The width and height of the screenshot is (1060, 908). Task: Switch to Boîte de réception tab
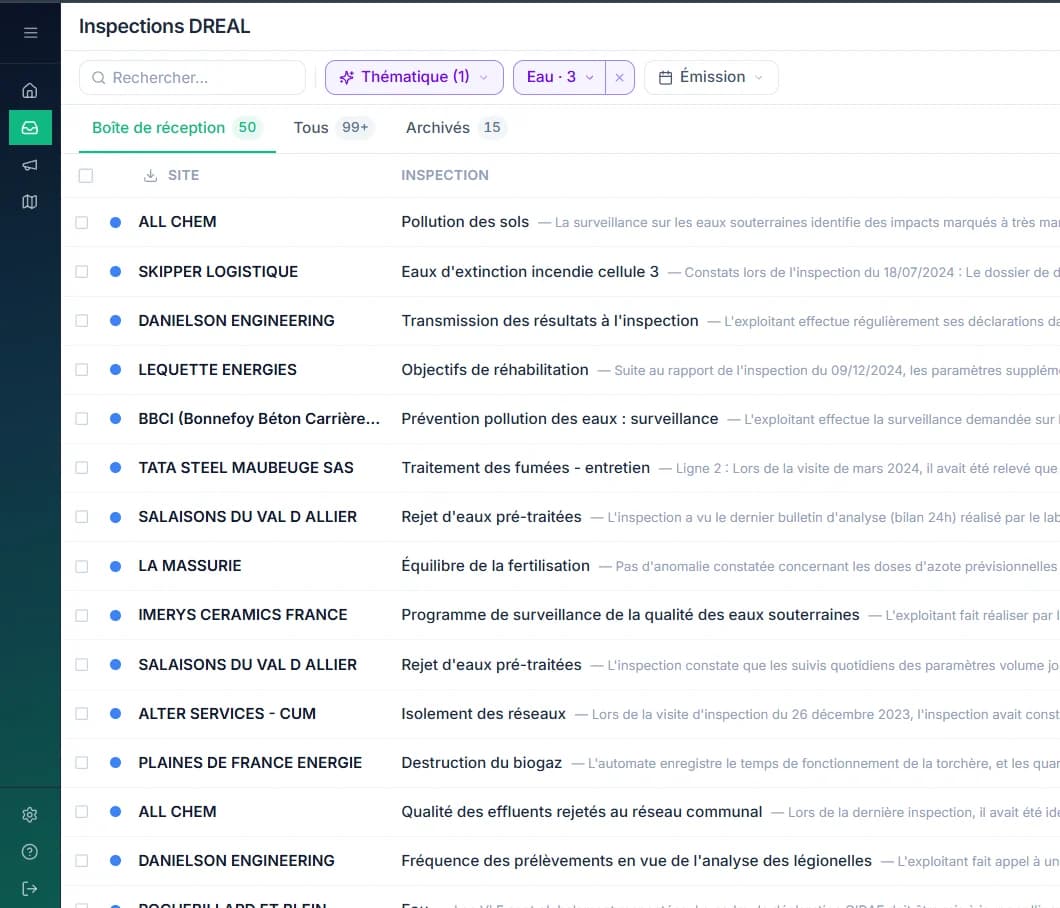coord(176,128)
